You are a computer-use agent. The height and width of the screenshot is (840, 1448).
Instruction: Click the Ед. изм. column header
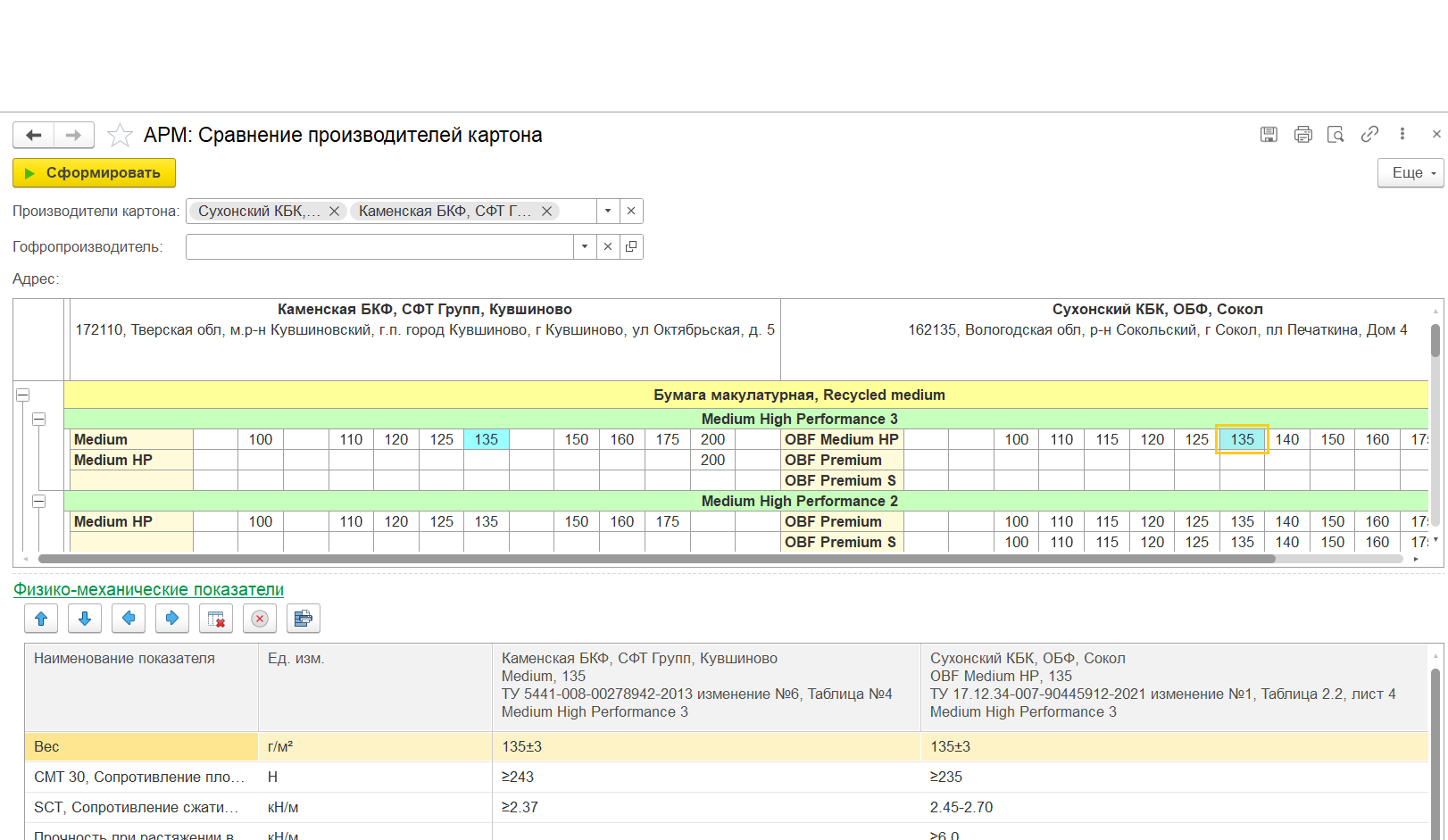pyautogui.click(x=375, y=686)
